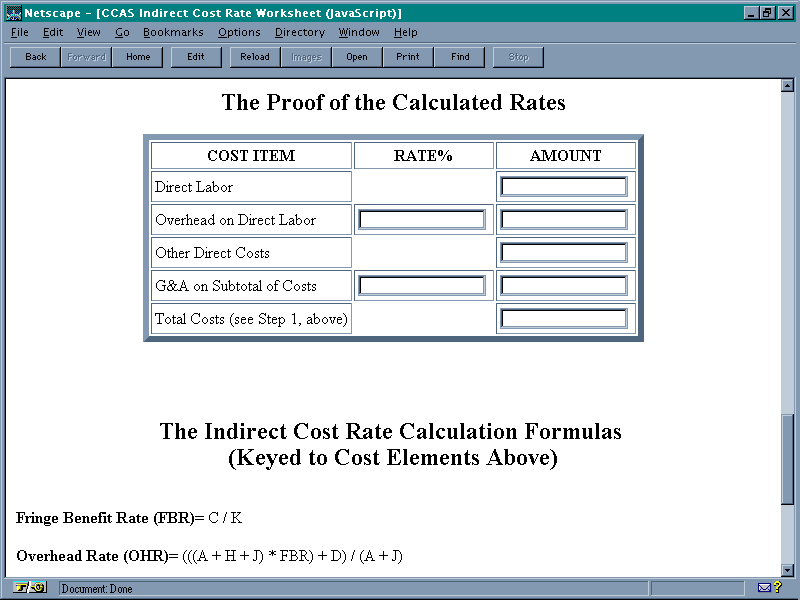Click the scroll up arrow on scrollbar

(787, 86)
